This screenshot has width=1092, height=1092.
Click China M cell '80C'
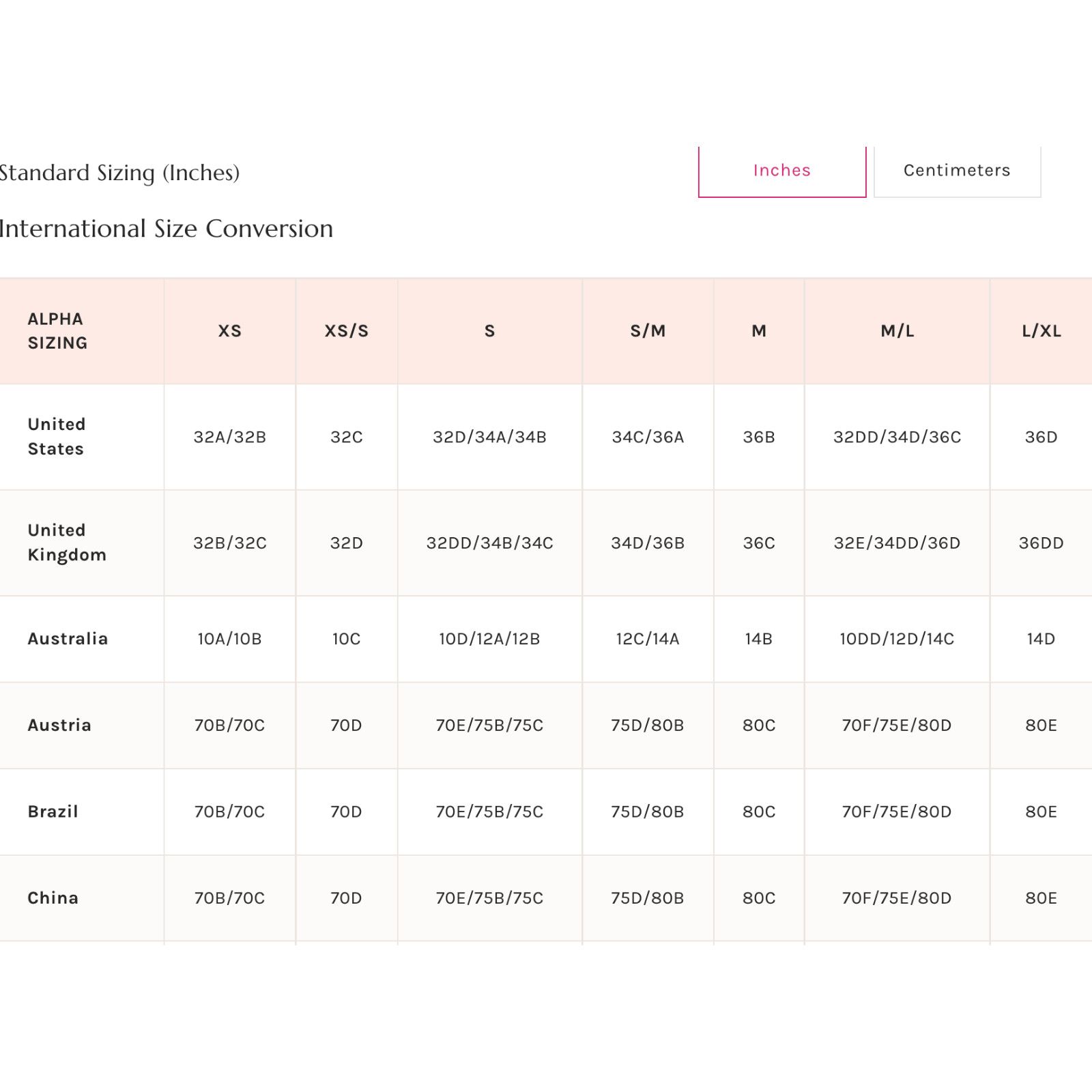(759, 898)
